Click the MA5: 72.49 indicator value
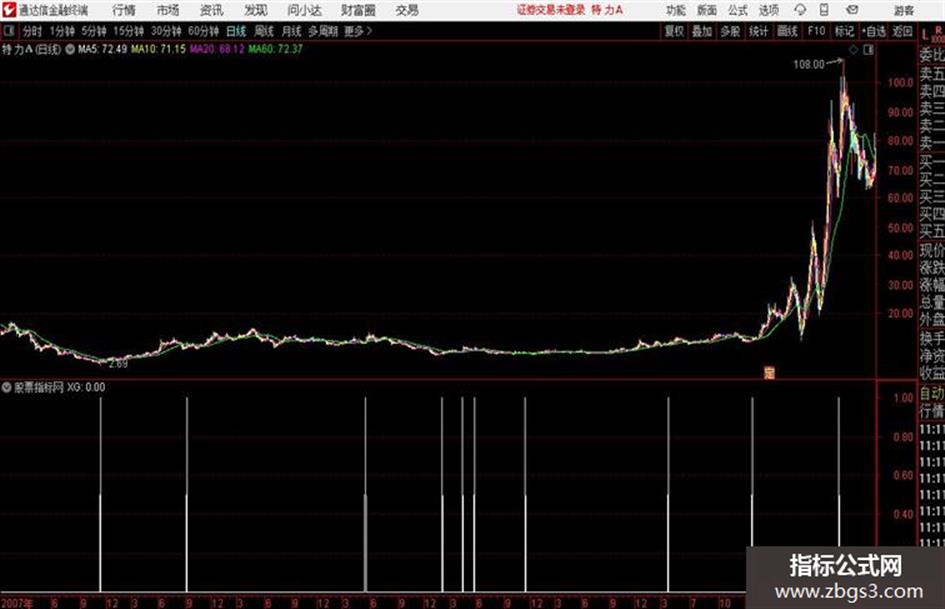This screenshot has width=945, height=609. (102, 49)
